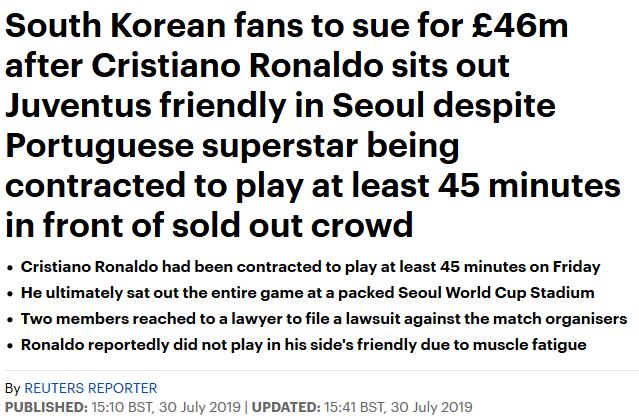This screenshot has height=420, width=639.
Task: Click 'Cristiano Ronaldo sits out' in headline
Action: tap(301, 66)
